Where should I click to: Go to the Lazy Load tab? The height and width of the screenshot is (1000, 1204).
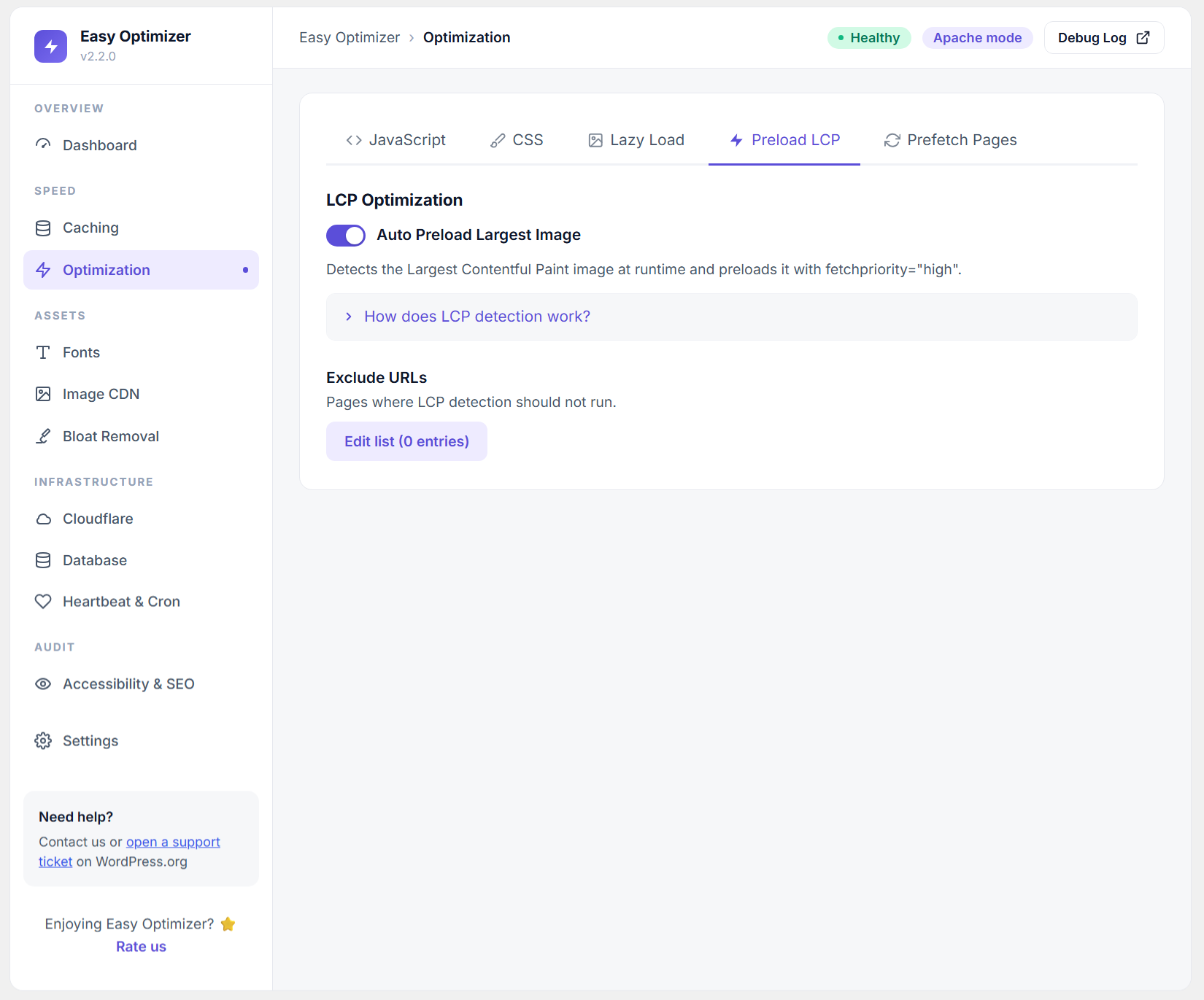tap(636, 140)
